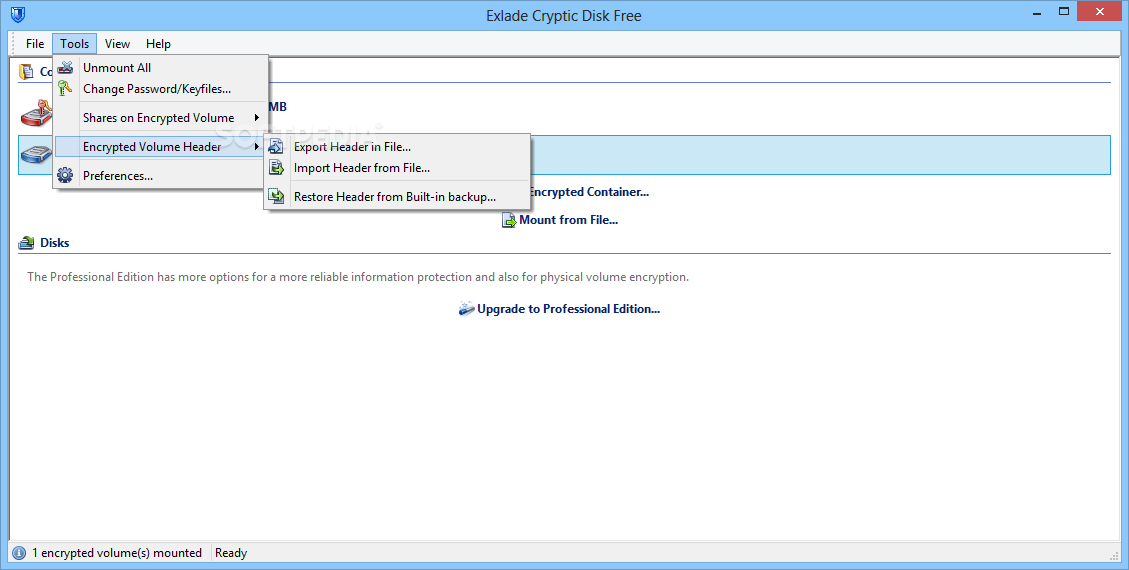Click the Ready status text

tap(231, 553)
